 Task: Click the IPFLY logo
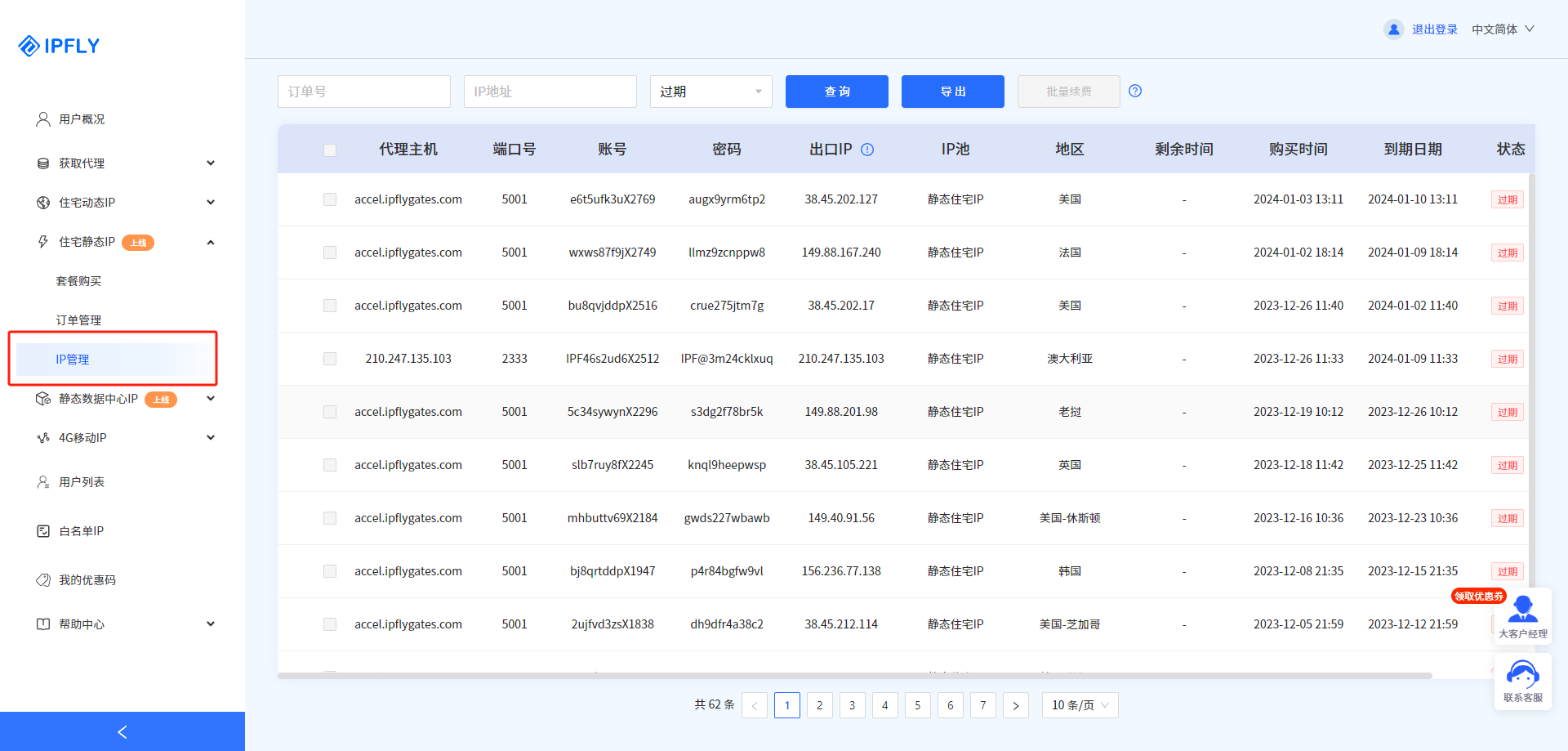[59, 46]
